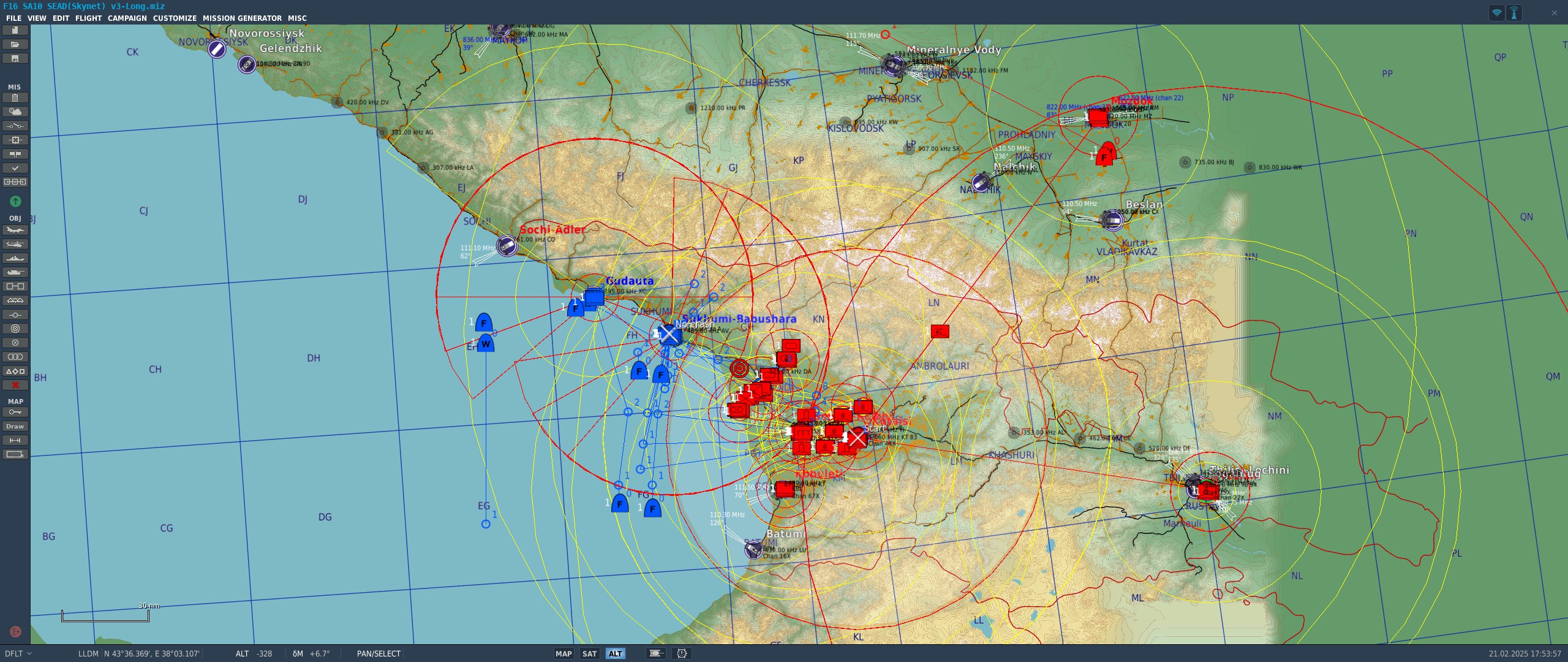Expand the DFLT dropdown in status bar
The width and height of the screenshot is (1568, 662).
(x=18, y=653)
